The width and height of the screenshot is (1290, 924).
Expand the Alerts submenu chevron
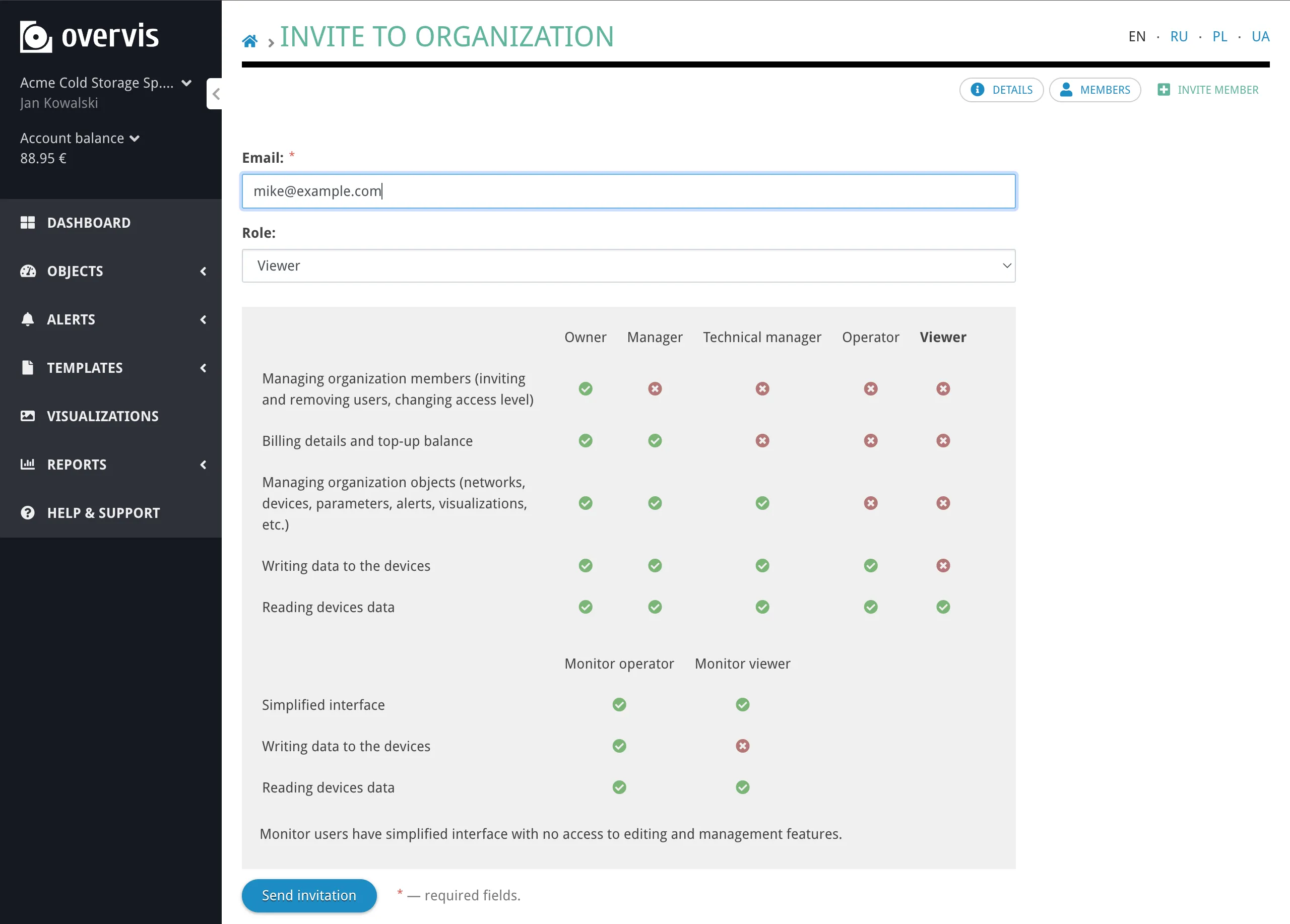(203, 319)
